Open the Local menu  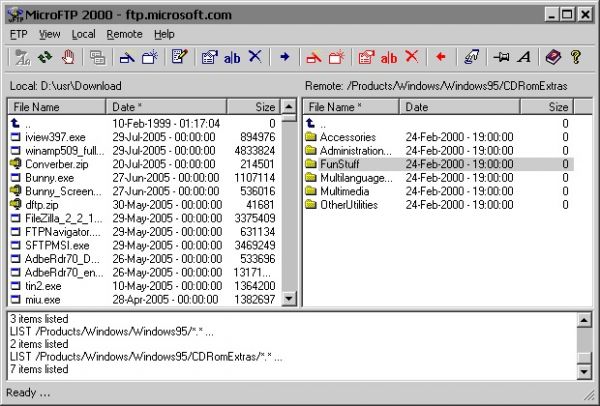(83, 34)
